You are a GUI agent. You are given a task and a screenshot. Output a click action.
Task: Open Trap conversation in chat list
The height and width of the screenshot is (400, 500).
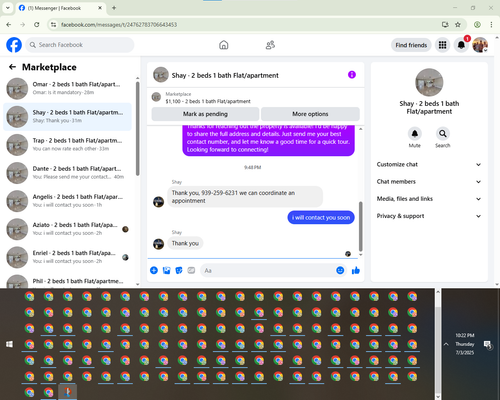click(67, 145)
